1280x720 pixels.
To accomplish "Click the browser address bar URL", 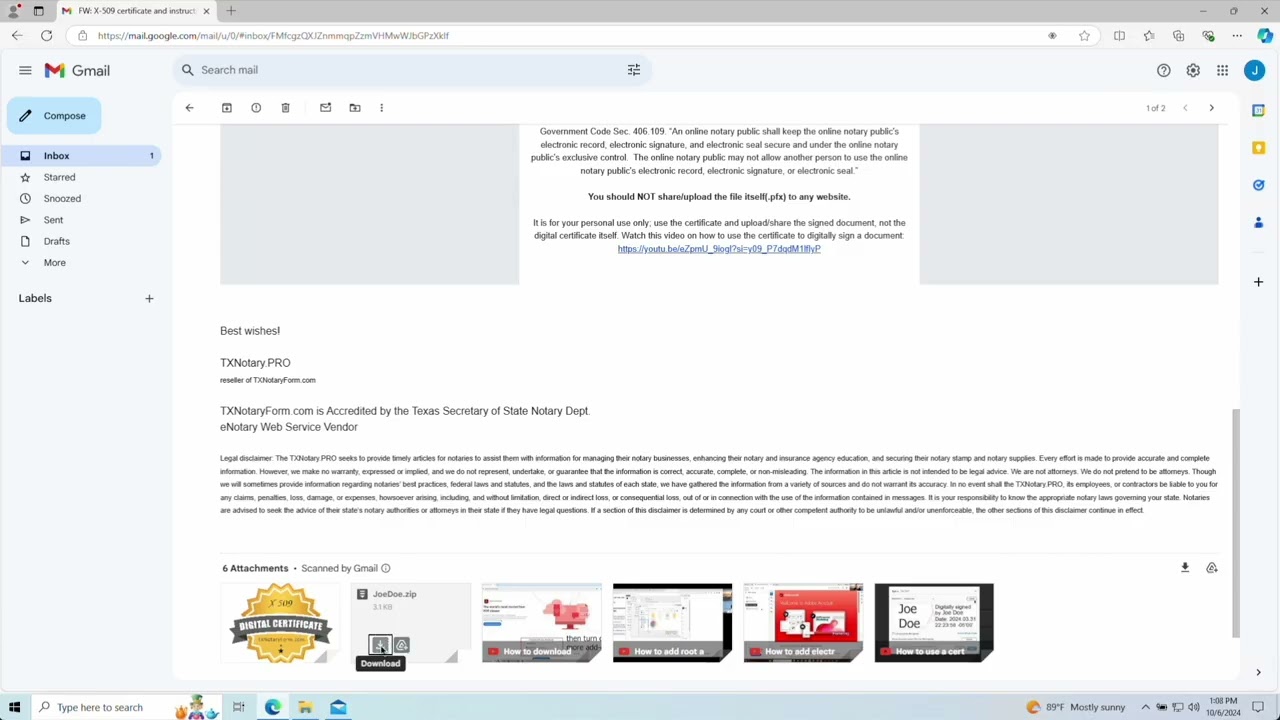I will tap(273, 36).
